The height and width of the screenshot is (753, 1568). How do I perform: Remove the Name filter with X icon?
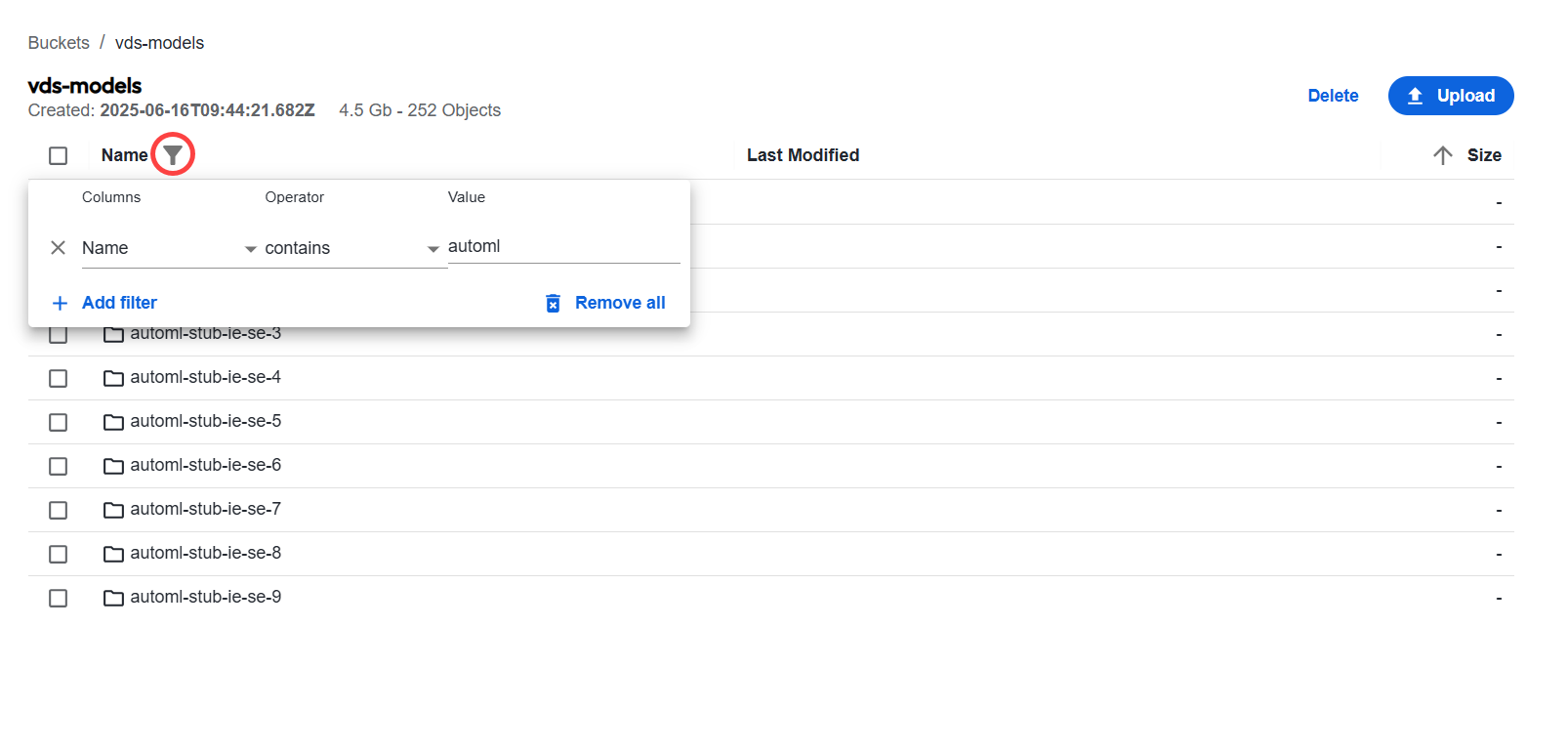click(59, 248)
